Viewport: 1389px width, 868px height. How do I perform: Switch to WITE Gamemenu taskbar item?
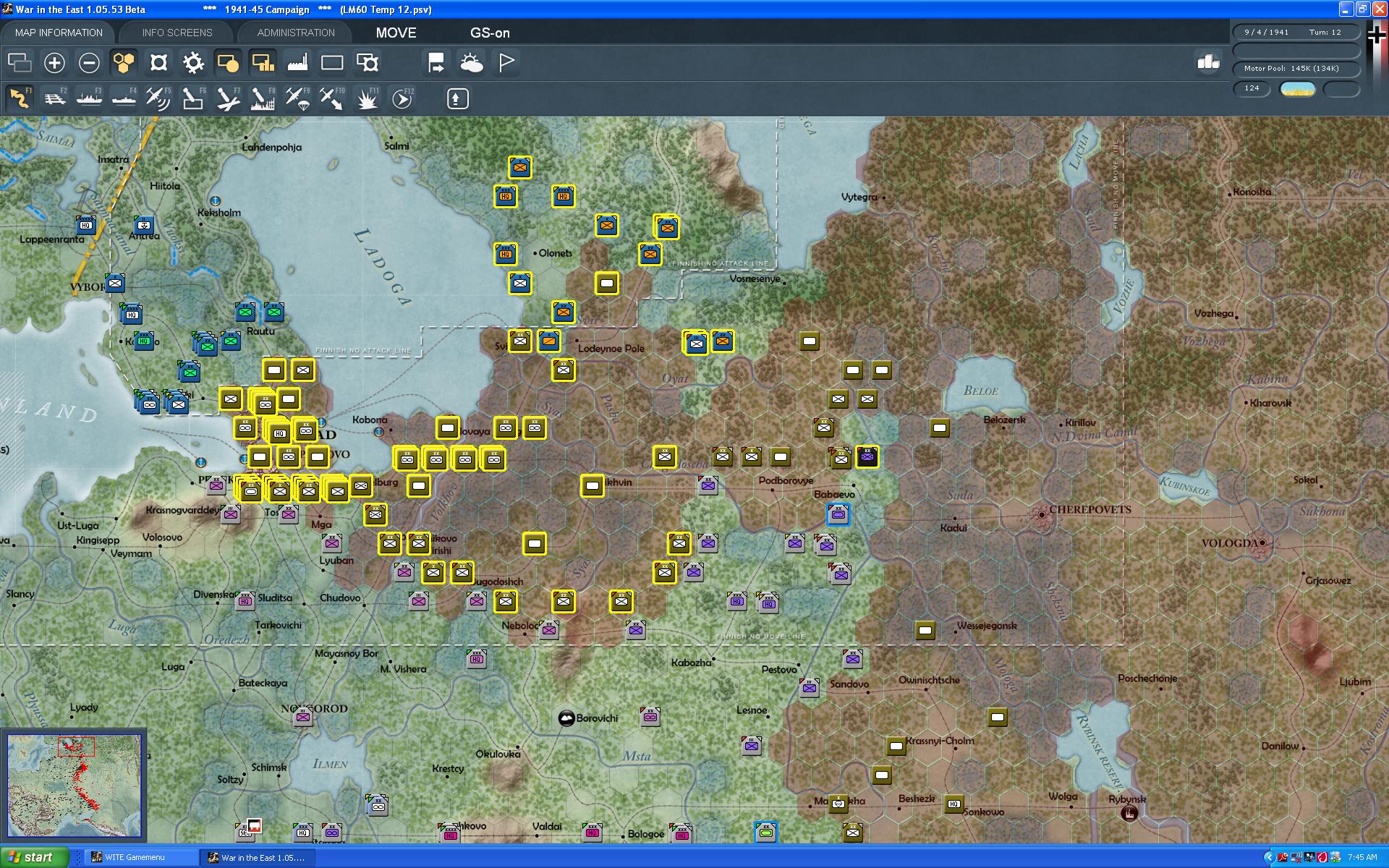(142, 857)
